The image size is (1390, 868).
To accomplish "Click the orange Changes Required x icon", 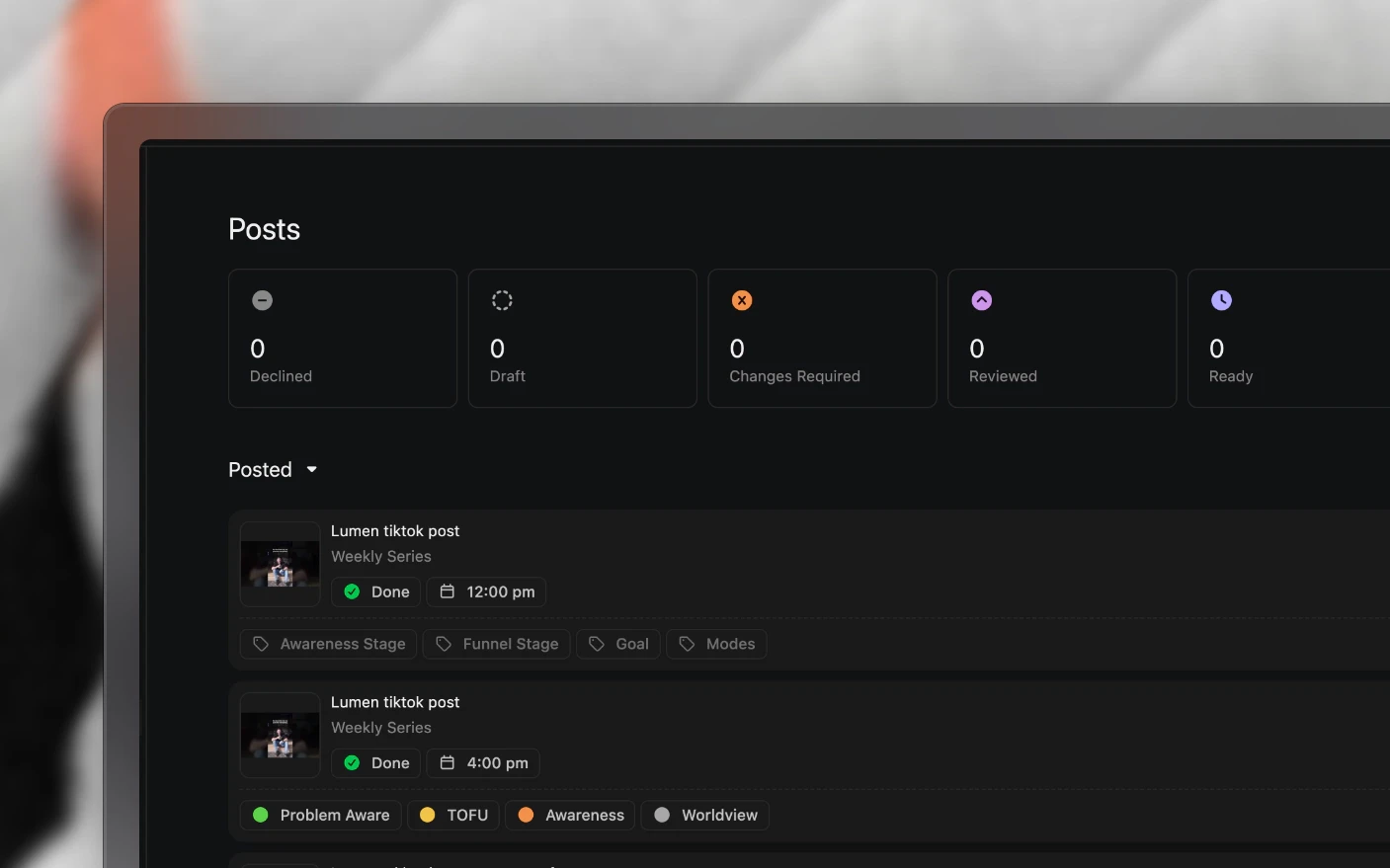I will point(742,300).
